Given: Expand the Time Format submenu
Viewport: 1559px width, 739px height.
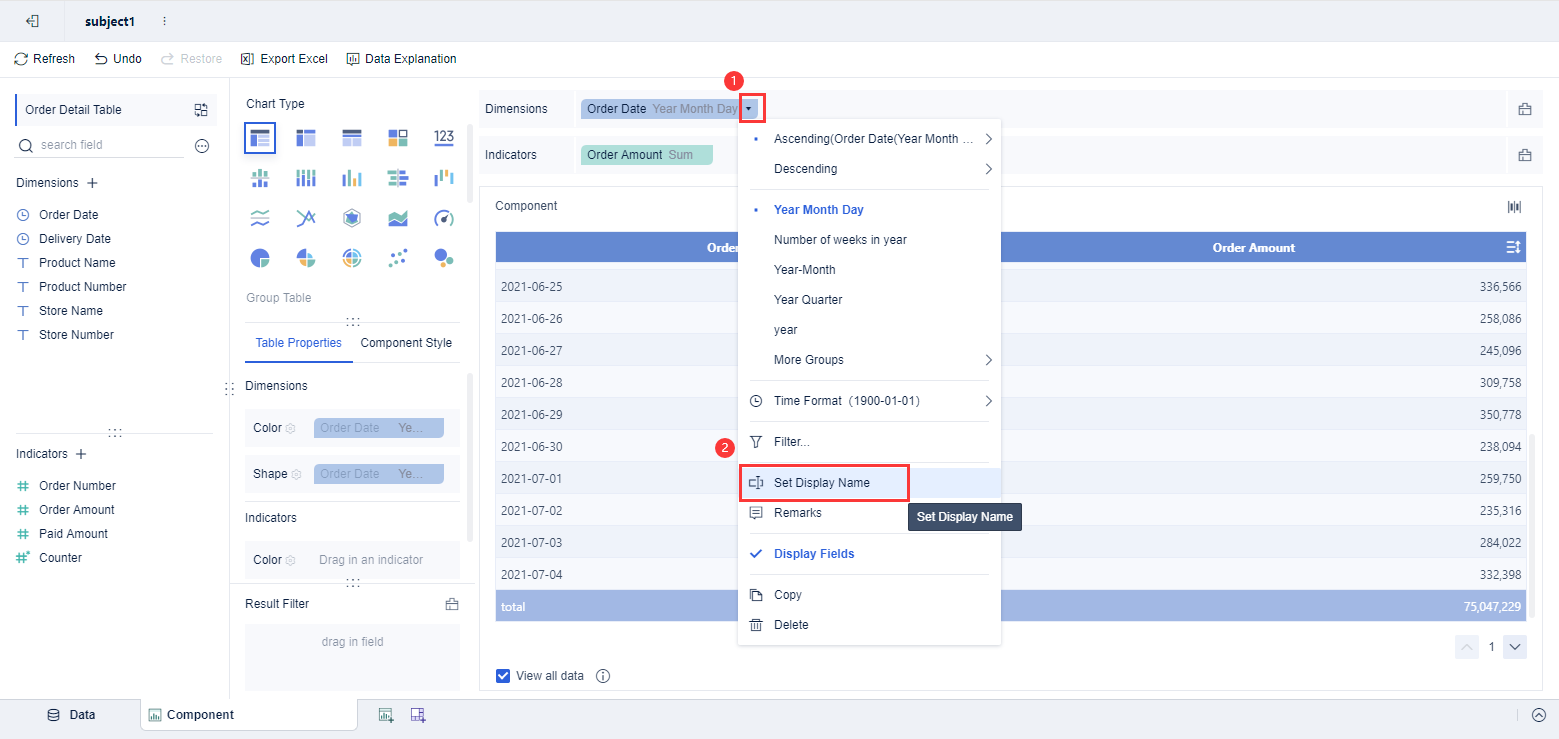Looking at the screenshot, I should [821, 400].
